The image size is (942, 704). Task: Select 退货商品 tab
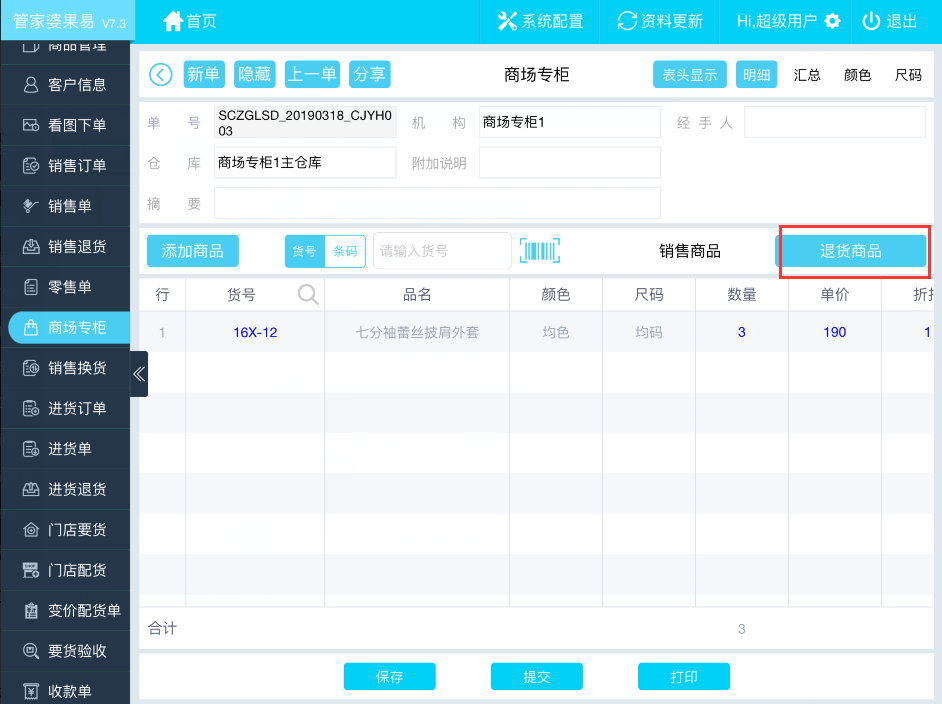(x=851, y=250)
